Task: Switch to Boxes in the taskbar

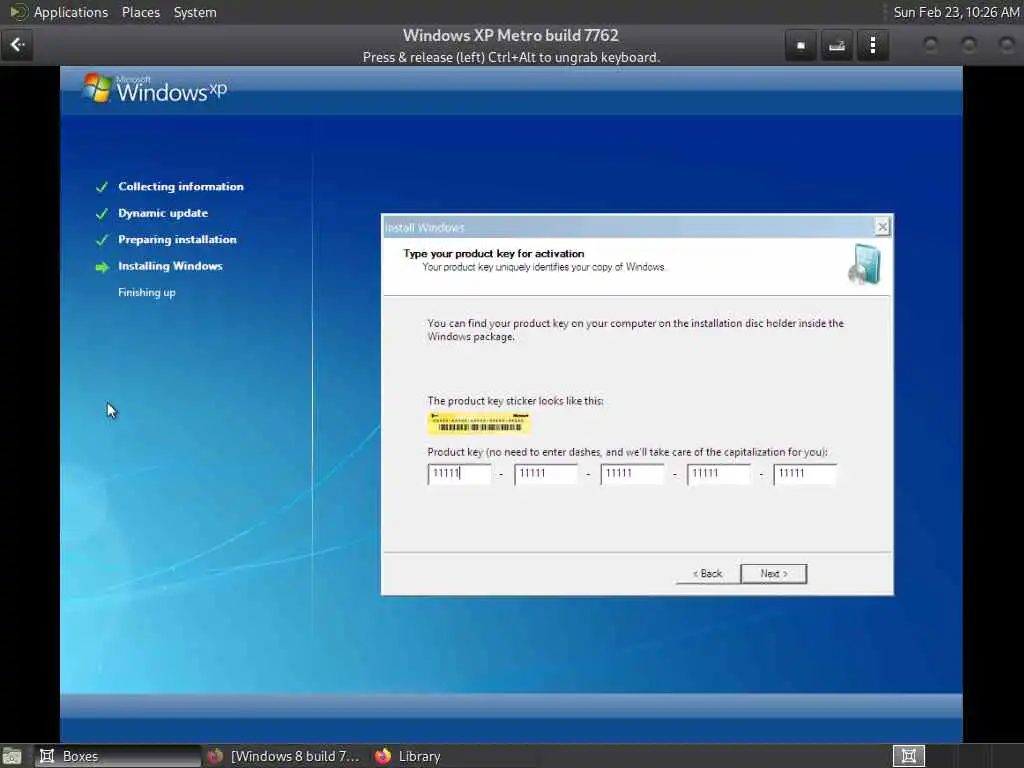Action: [x=118, y=756]
